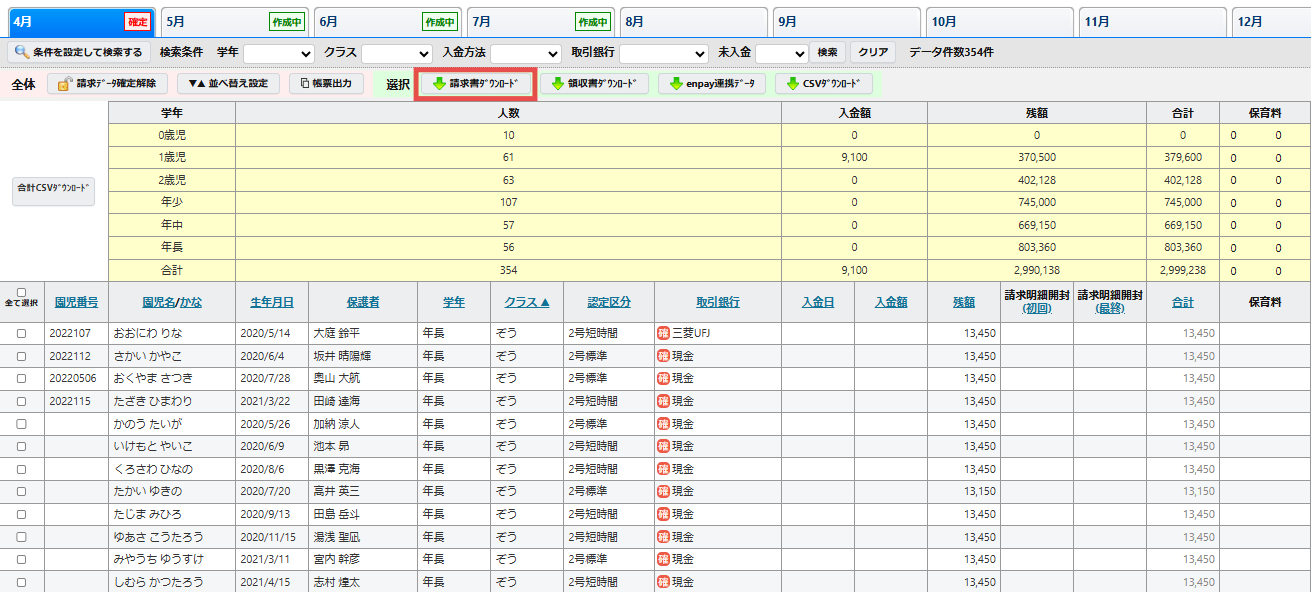Check the box for おおにわ りな

click(x=21, y=333)
